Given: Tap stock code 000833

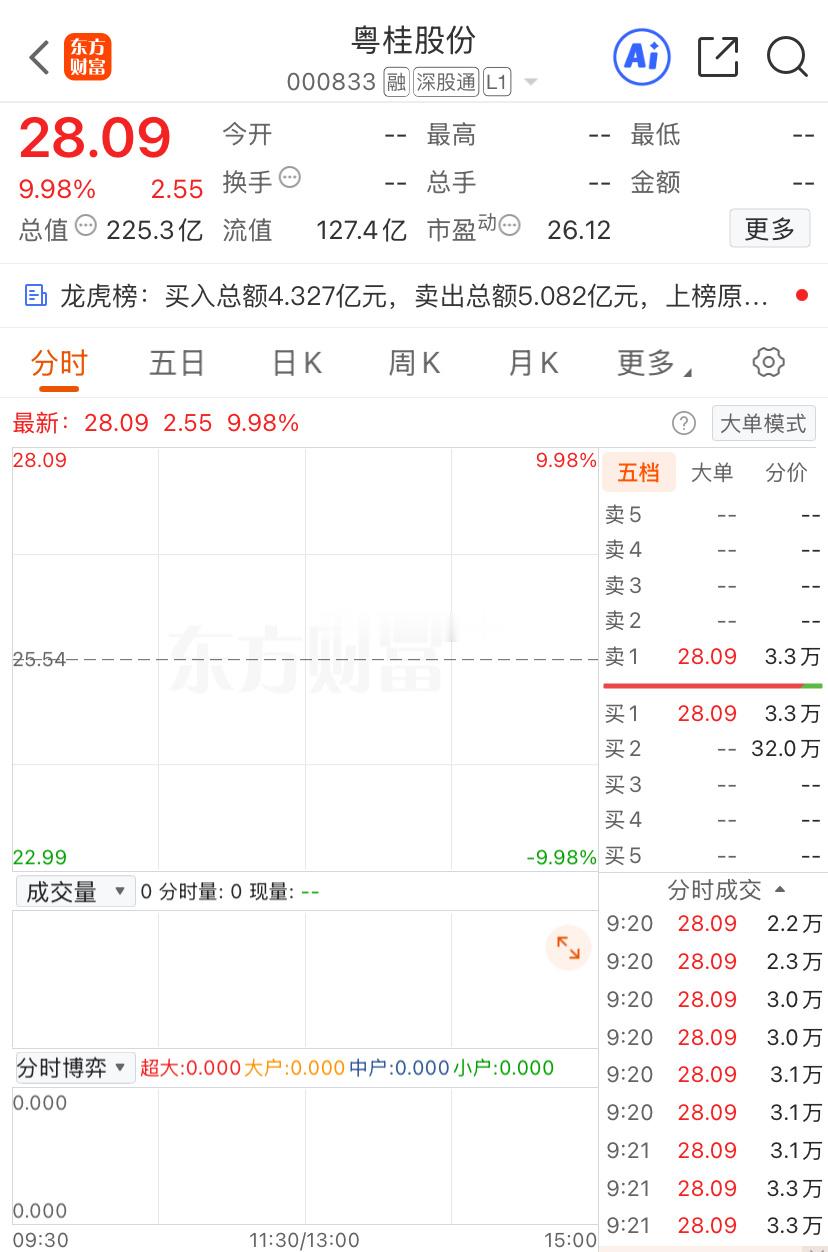Looking at the screenshot, I should (331, 82).
